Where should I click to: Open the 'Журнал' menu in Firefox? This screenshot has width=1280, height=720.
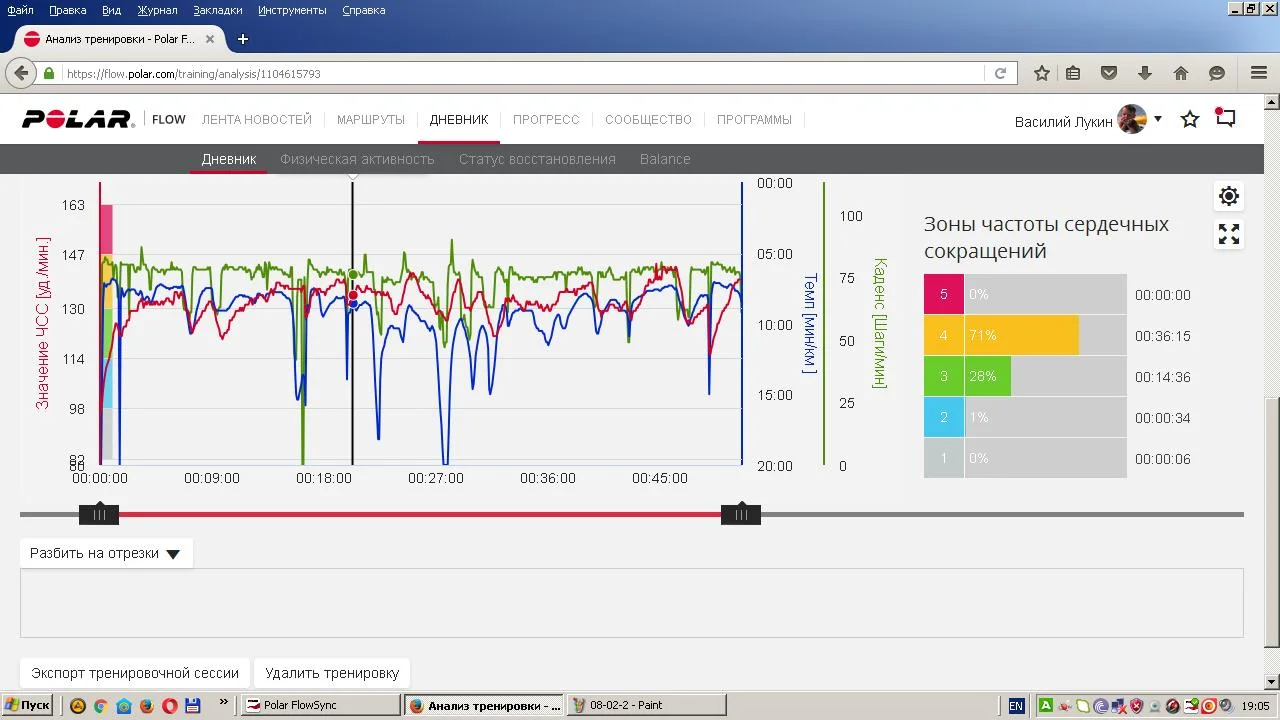(157, 10)
